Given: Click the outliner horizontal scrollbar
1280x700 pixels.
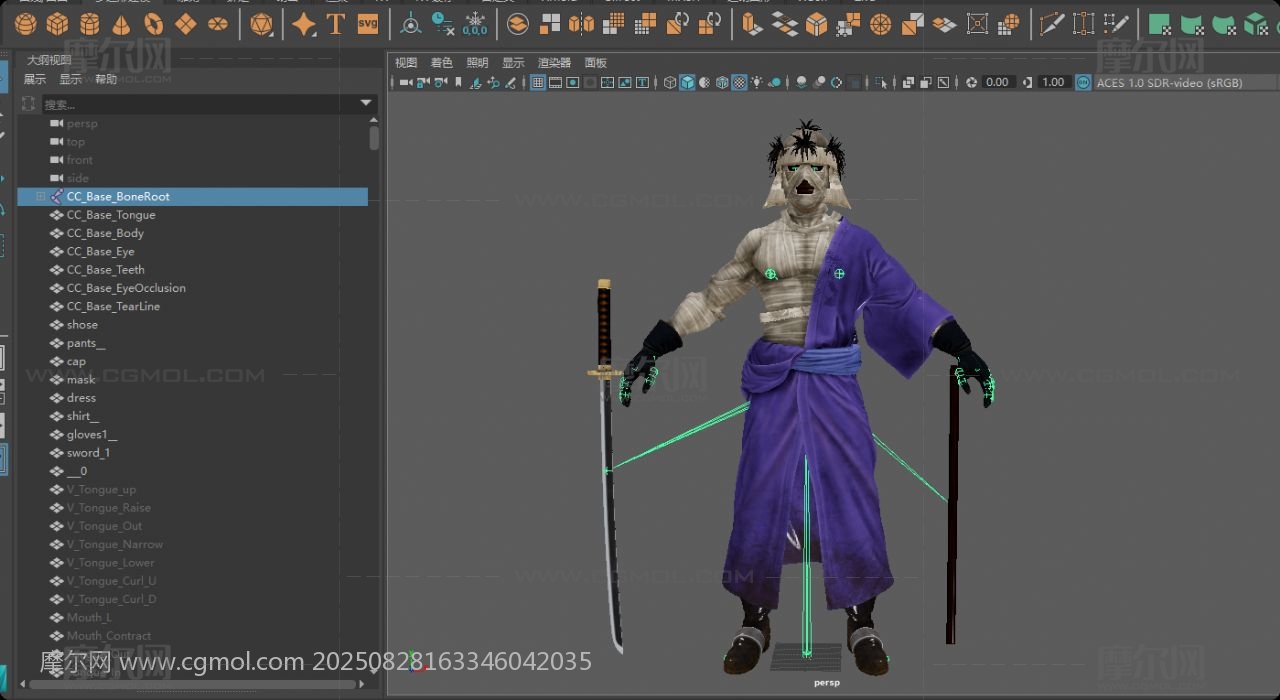Looking at the screenshot, I should 194,685.
